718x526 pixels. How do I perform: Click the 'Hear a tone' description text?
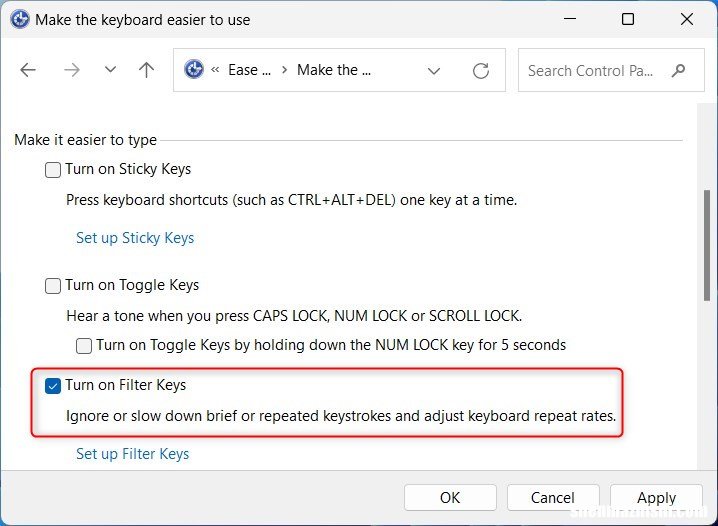tap(294, 316)
